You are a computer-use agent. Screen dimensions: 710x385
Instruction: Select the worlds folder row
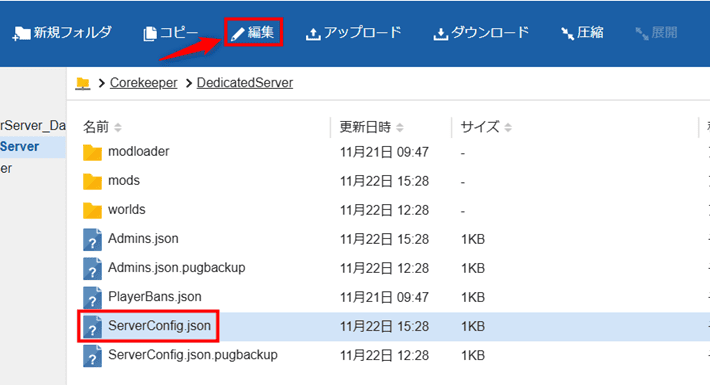[x=389, y=210]
